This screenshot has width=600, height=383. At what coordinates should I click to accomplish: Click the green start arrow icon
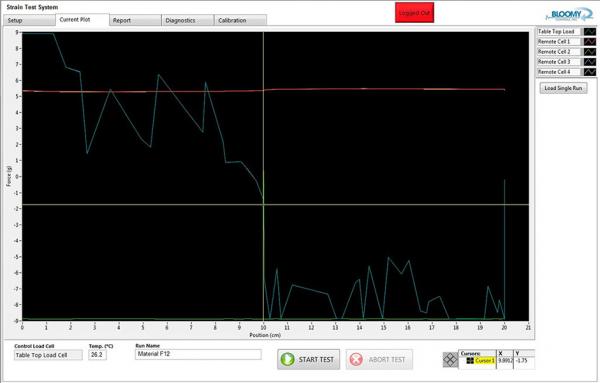[287, 359]
